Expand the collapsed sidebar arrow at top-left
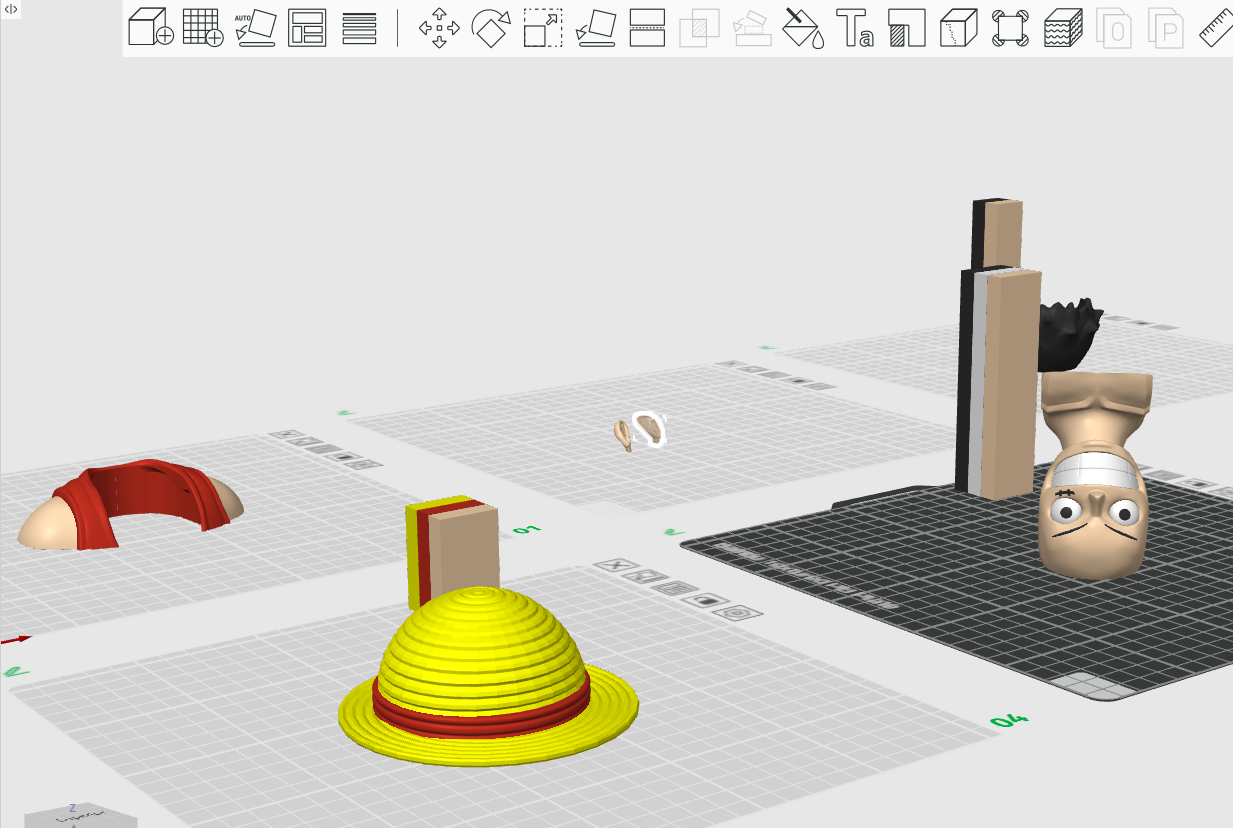Screen dimensions: 1233x828 click(x=11, y=9)
